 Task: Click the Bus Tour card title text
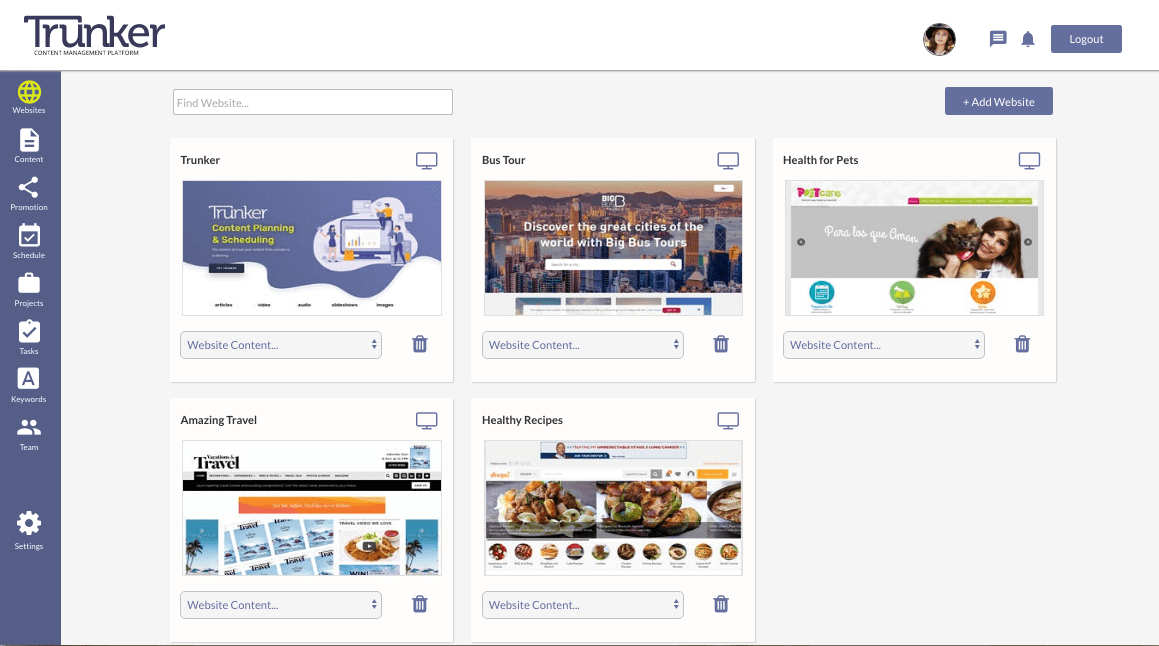pyautogui.click(x=503, y=160)
